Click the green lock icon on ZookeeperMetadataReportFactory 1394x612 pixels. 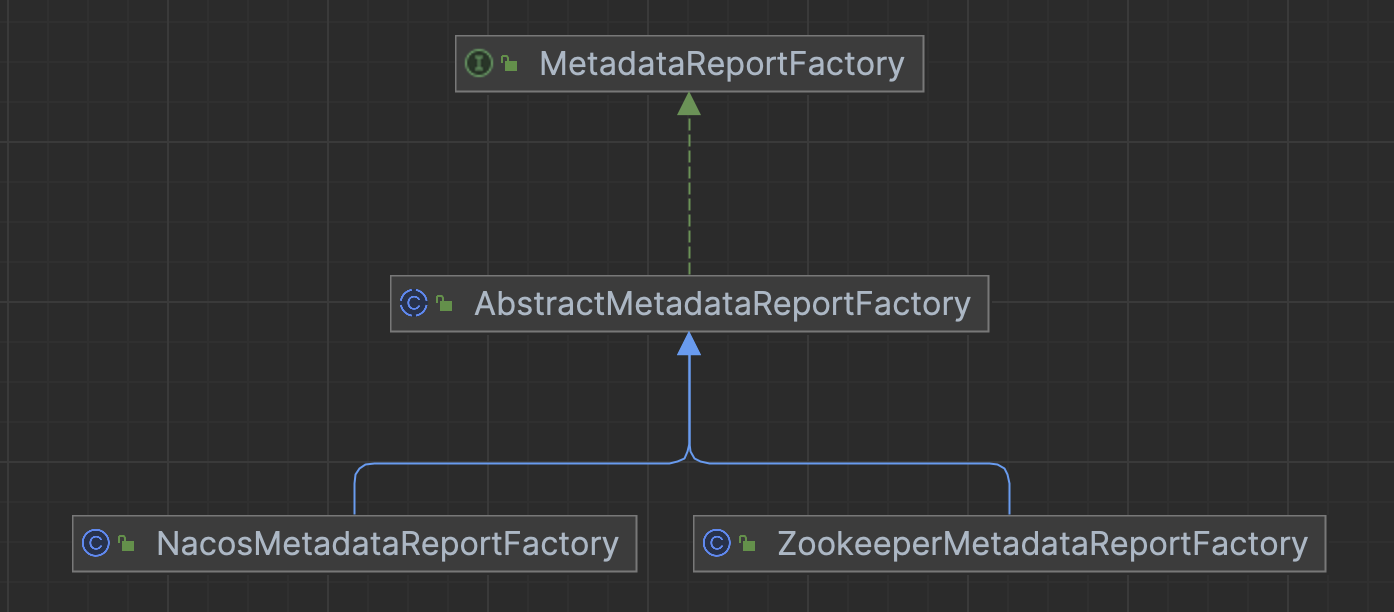click(747, 544)
